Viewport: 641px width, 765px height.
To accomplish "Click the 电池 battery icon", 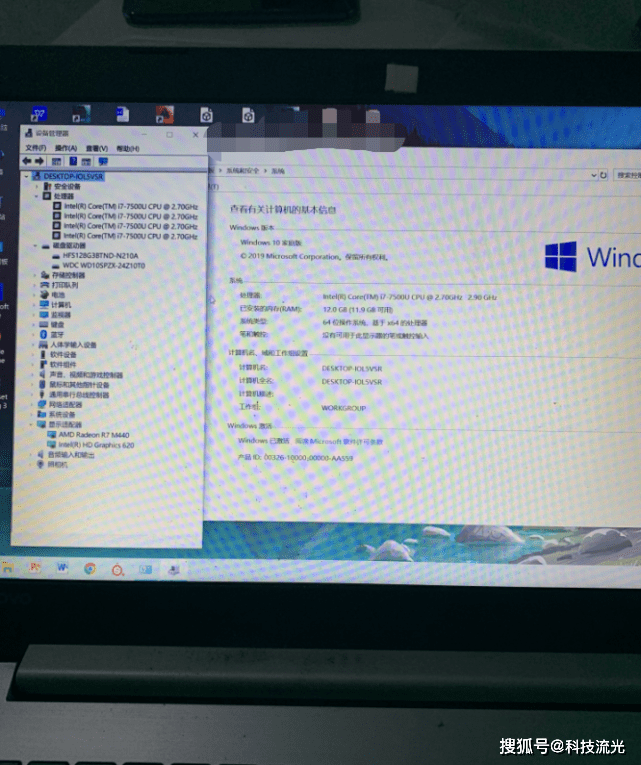I will click(x=44, y=295).
